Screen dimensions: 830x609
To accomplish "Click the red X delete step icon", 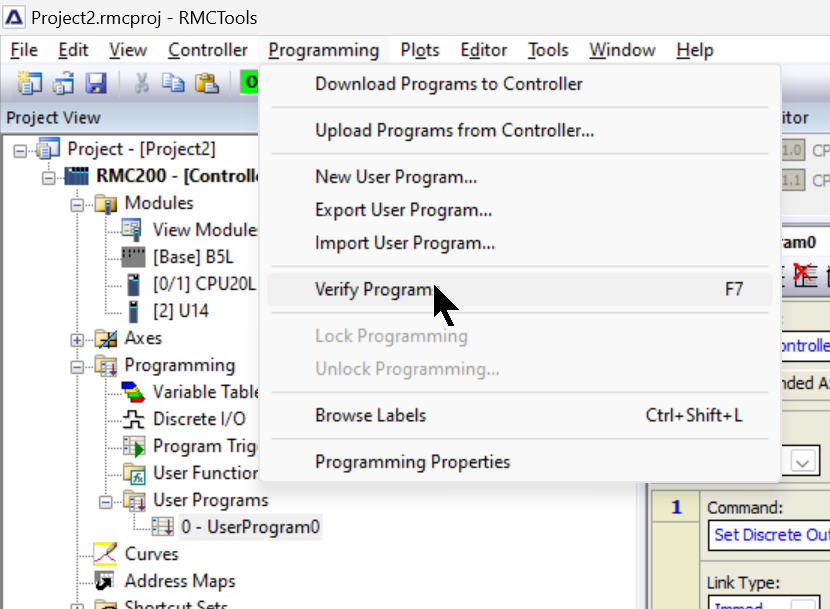I will click(x=805, y=275).
